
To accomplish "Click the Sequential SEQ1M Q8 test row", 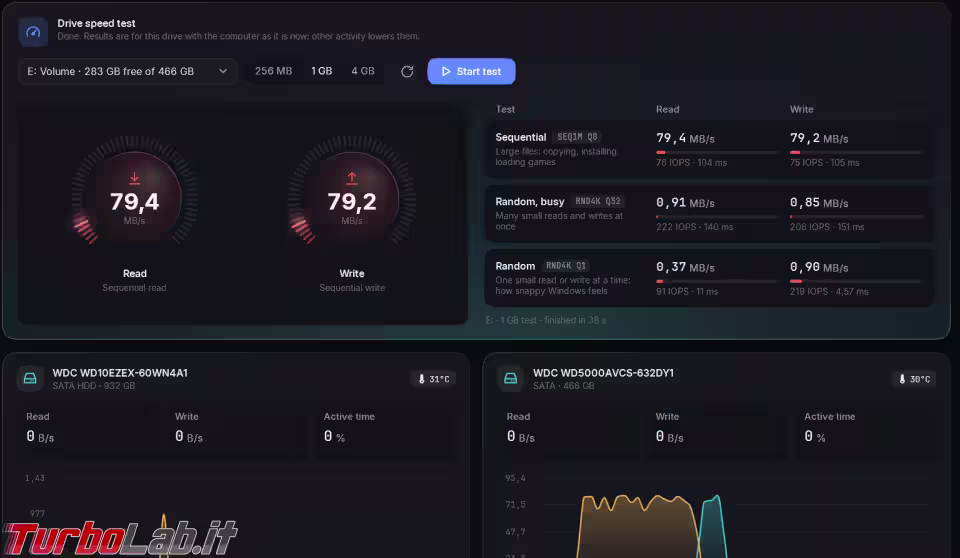I will [x=708, y=149].
